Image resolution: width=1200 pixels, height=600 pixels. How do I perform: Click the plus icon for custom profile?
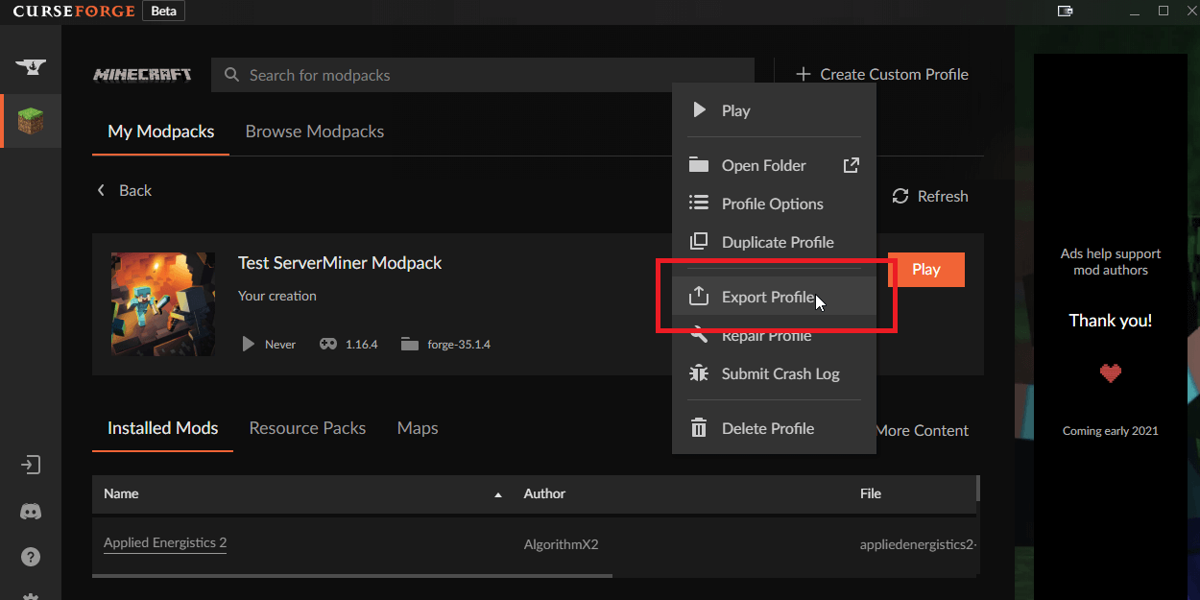point(803,74)
